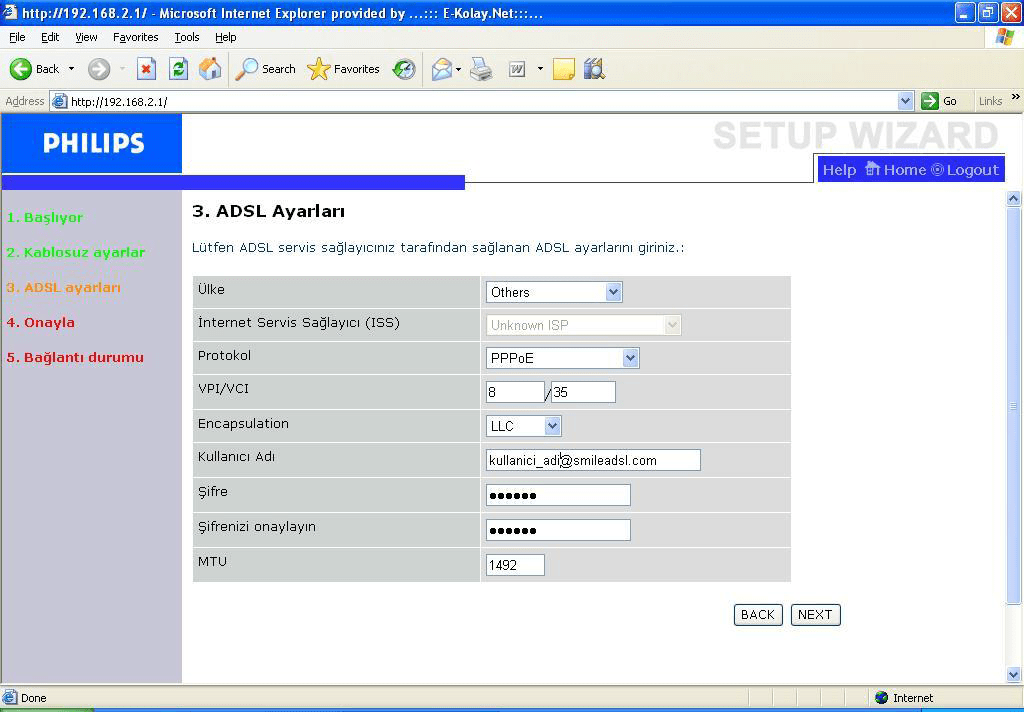Go to the browser Home page icon
The image size is (1024, 712).
coord(210,69)
